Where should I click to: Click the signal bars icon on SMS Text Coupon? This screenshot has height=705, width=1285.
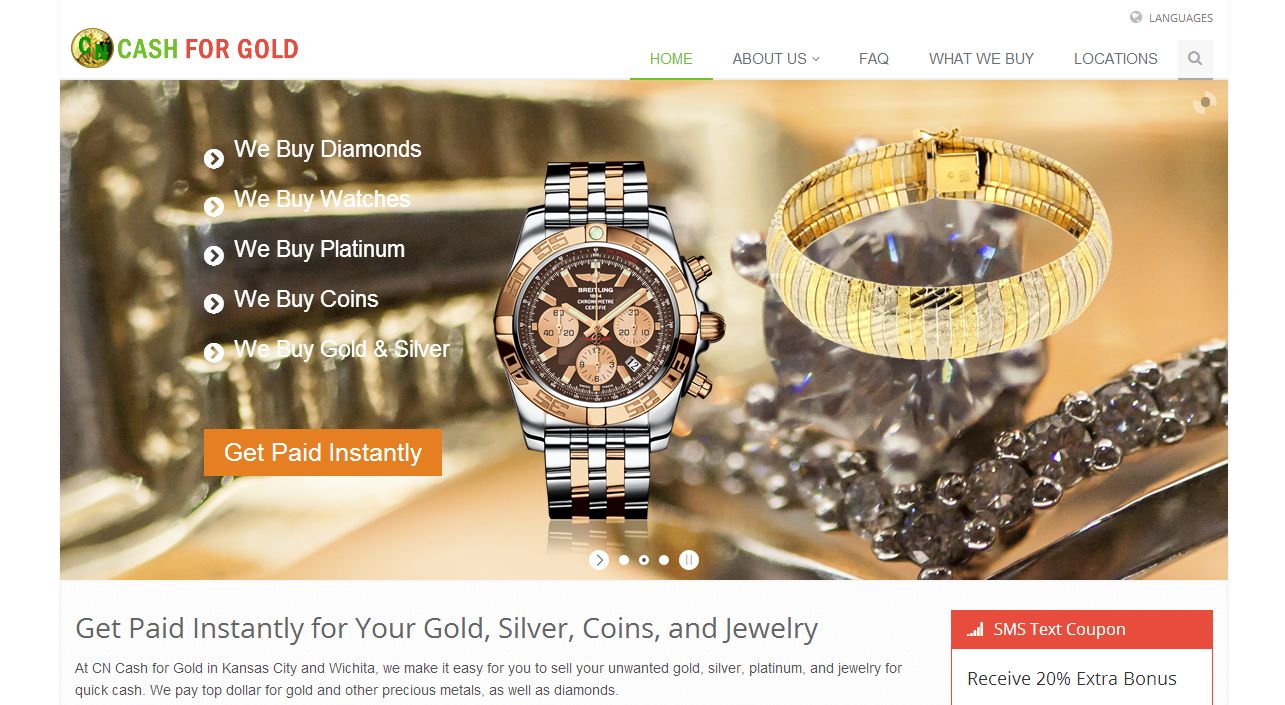coord(975,629)
